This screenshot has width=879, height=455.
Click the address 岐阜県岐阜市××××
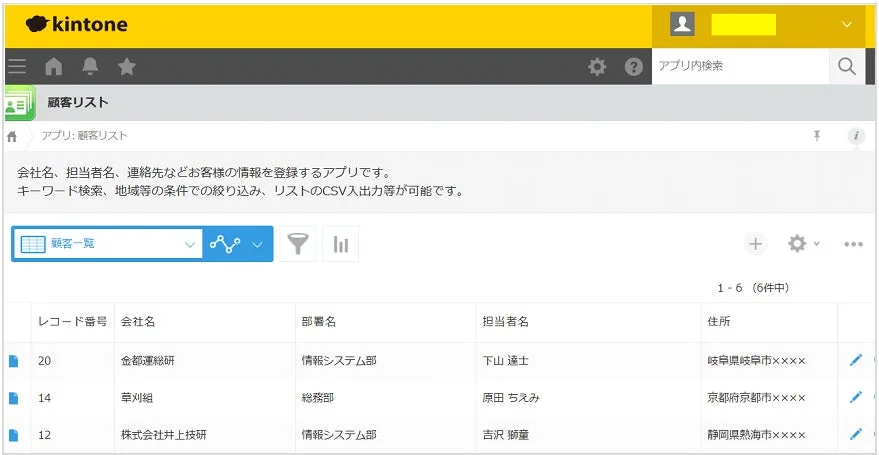[756, 361]
